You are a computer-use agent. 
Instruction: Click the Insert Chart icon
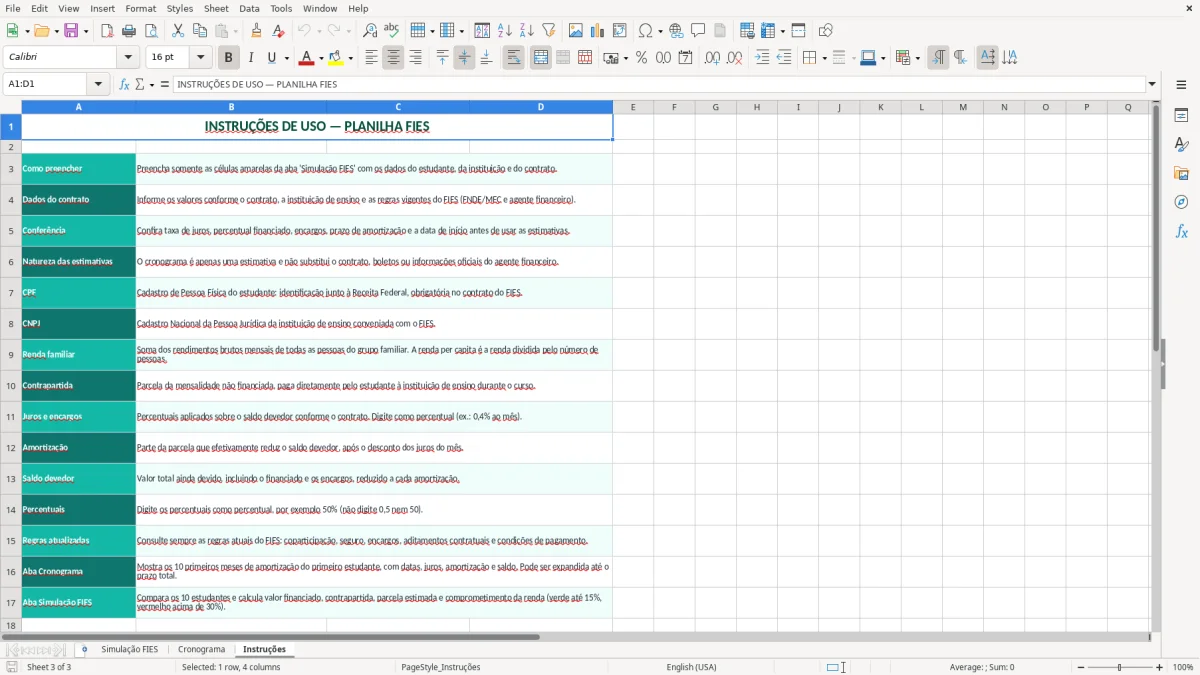tap(598, 31)
